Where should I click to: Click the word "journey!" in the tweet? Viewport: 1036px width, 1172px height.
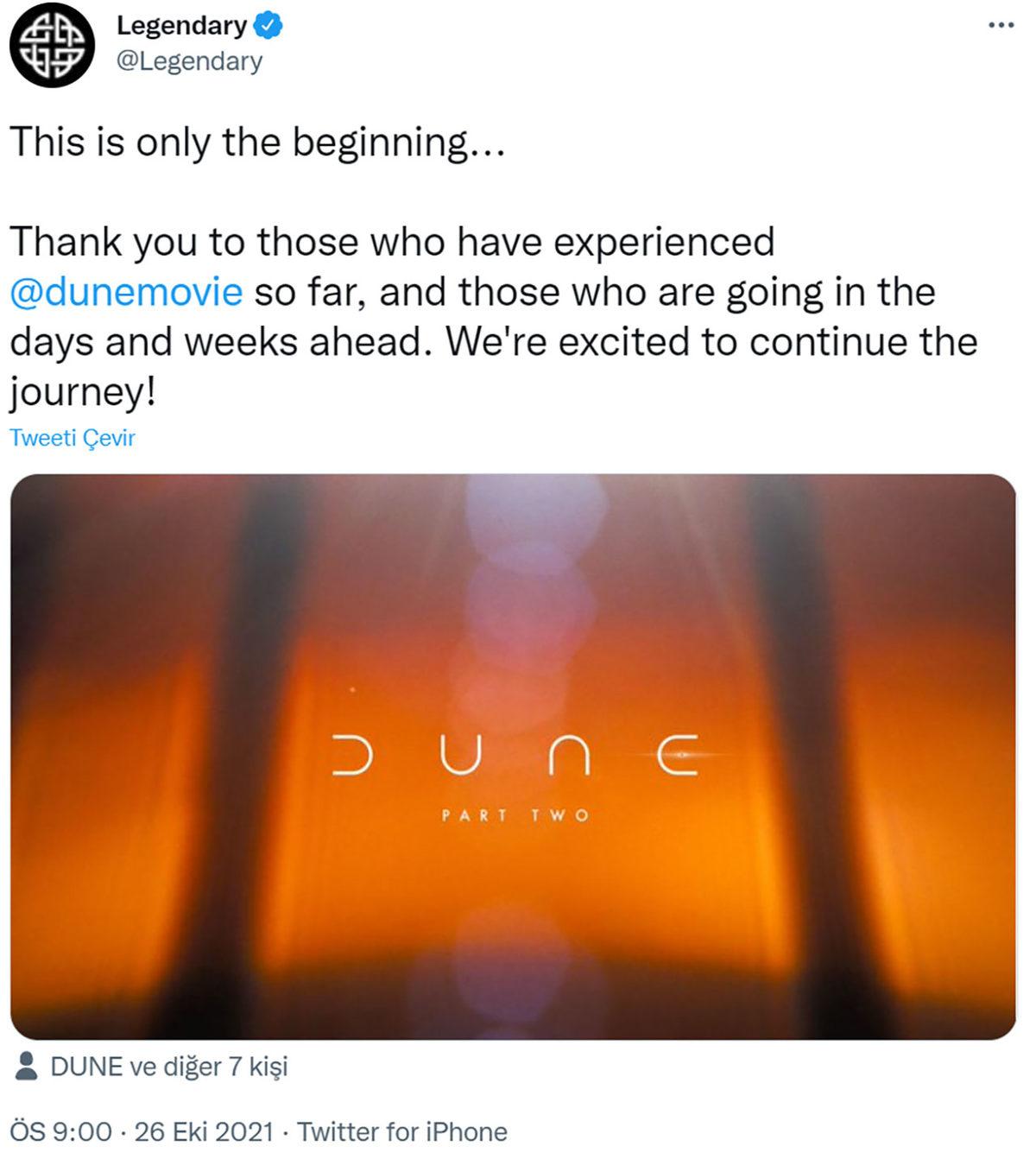[83, 393]
